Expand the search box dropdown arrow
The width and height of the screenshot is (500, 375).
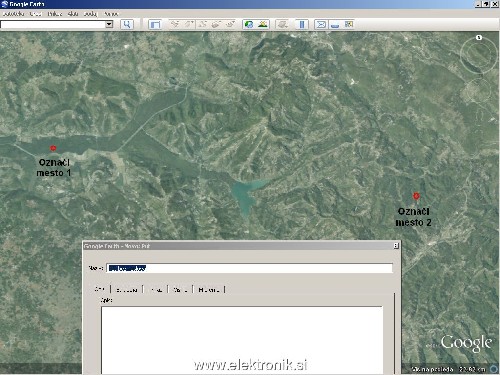(109, 24)
